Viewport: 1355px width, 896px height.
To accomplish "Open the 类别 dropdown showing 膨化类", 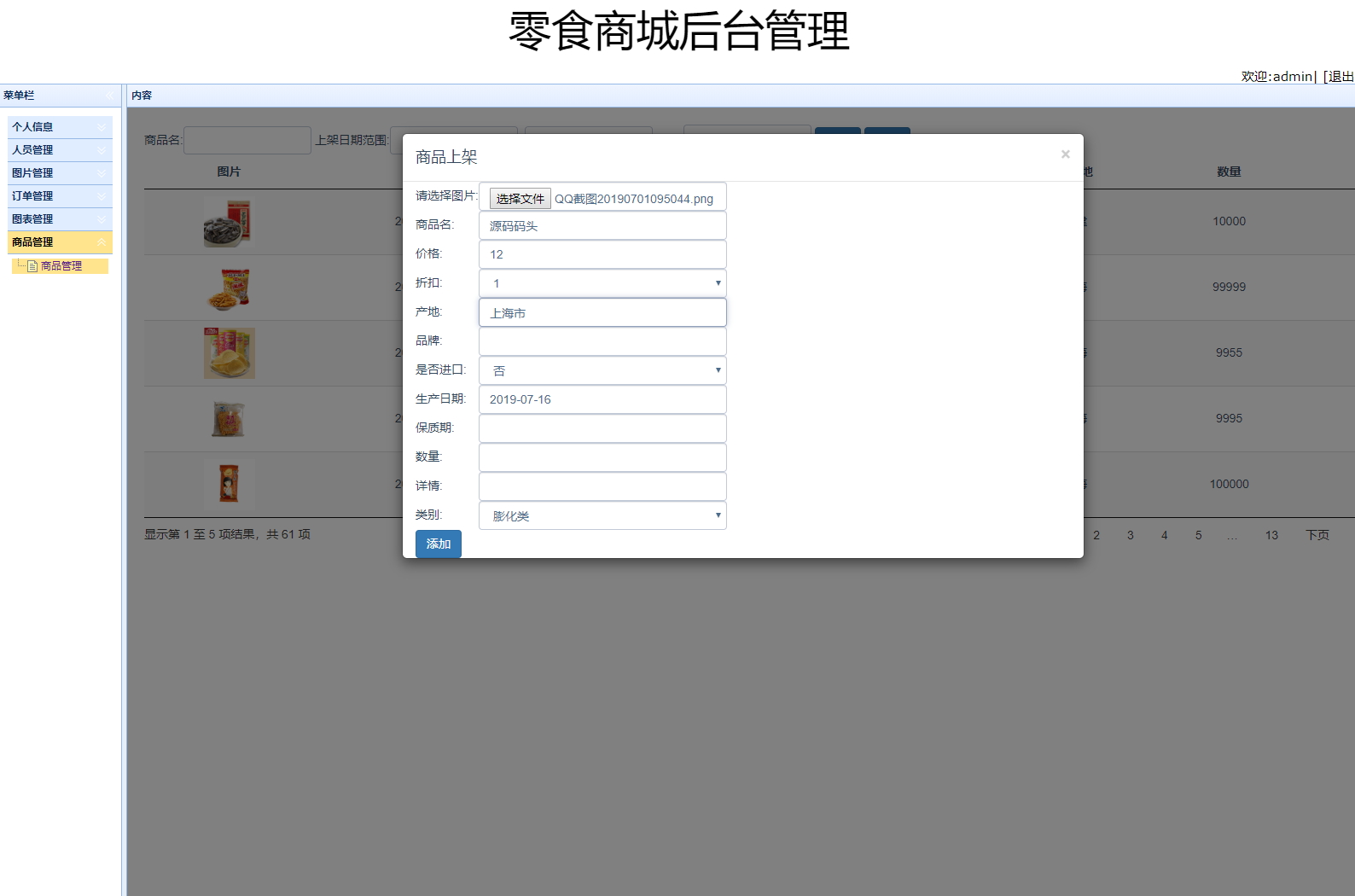I will tap(602, 515).
